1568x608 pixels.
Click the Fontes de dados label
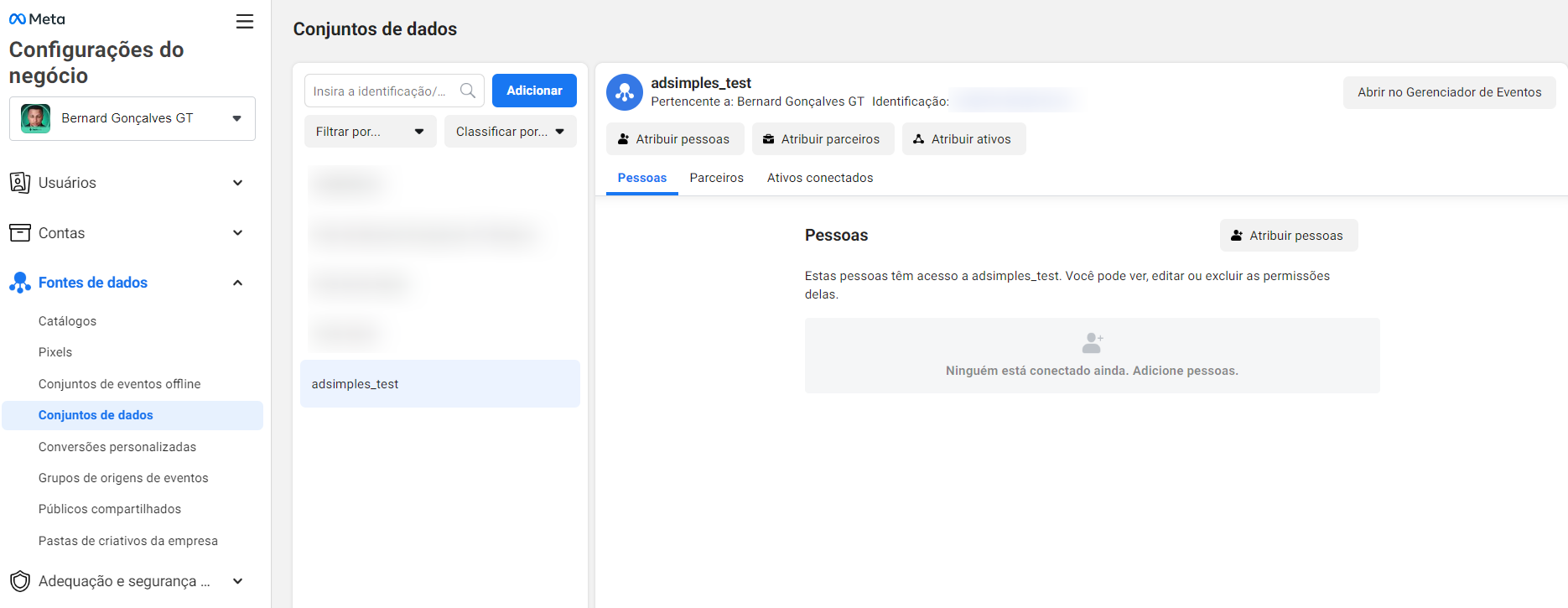click(93, 283)
